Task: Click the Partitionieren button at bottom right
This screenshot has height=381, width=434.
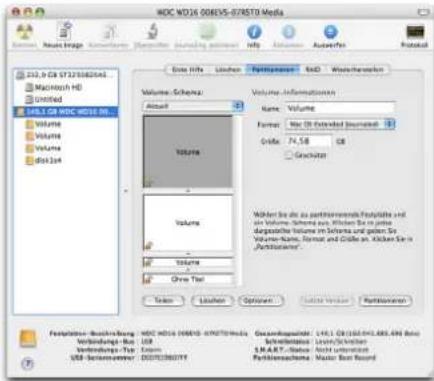Action: click(385, 301)
